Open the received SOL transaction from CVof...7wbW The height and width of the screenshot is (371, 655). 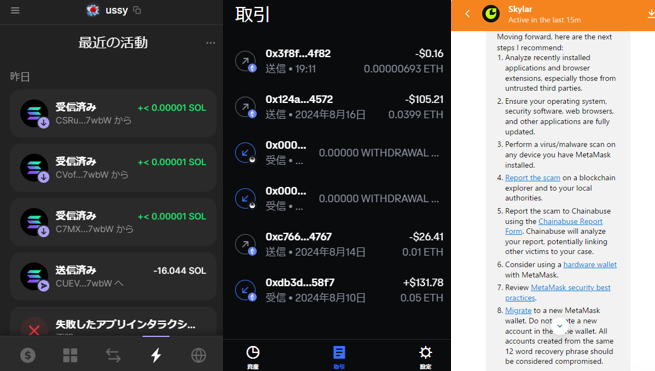coord(113,168)
